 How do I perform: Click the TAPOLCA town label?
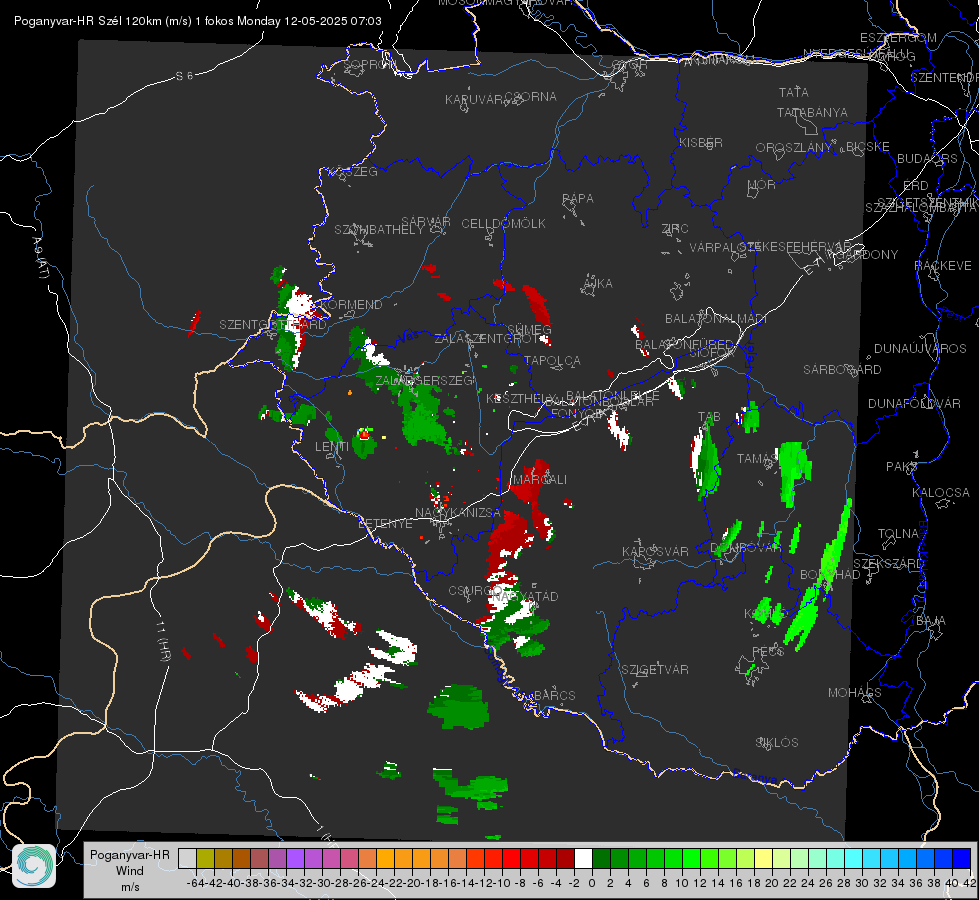(x=552, y=360)
